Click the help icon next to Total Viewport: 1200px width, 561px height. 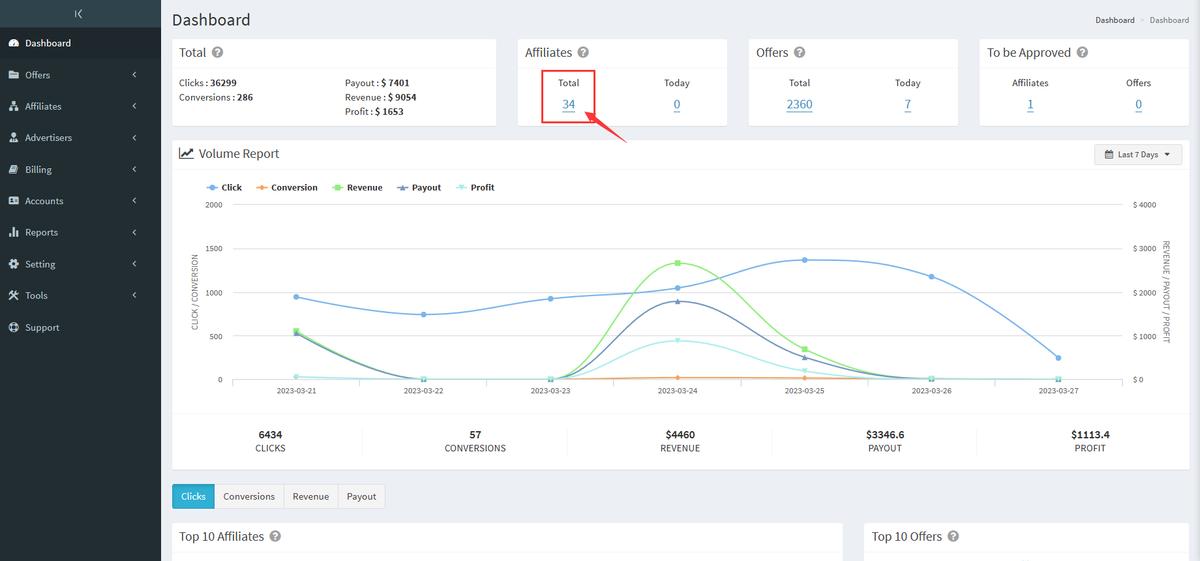pos(218,53)
